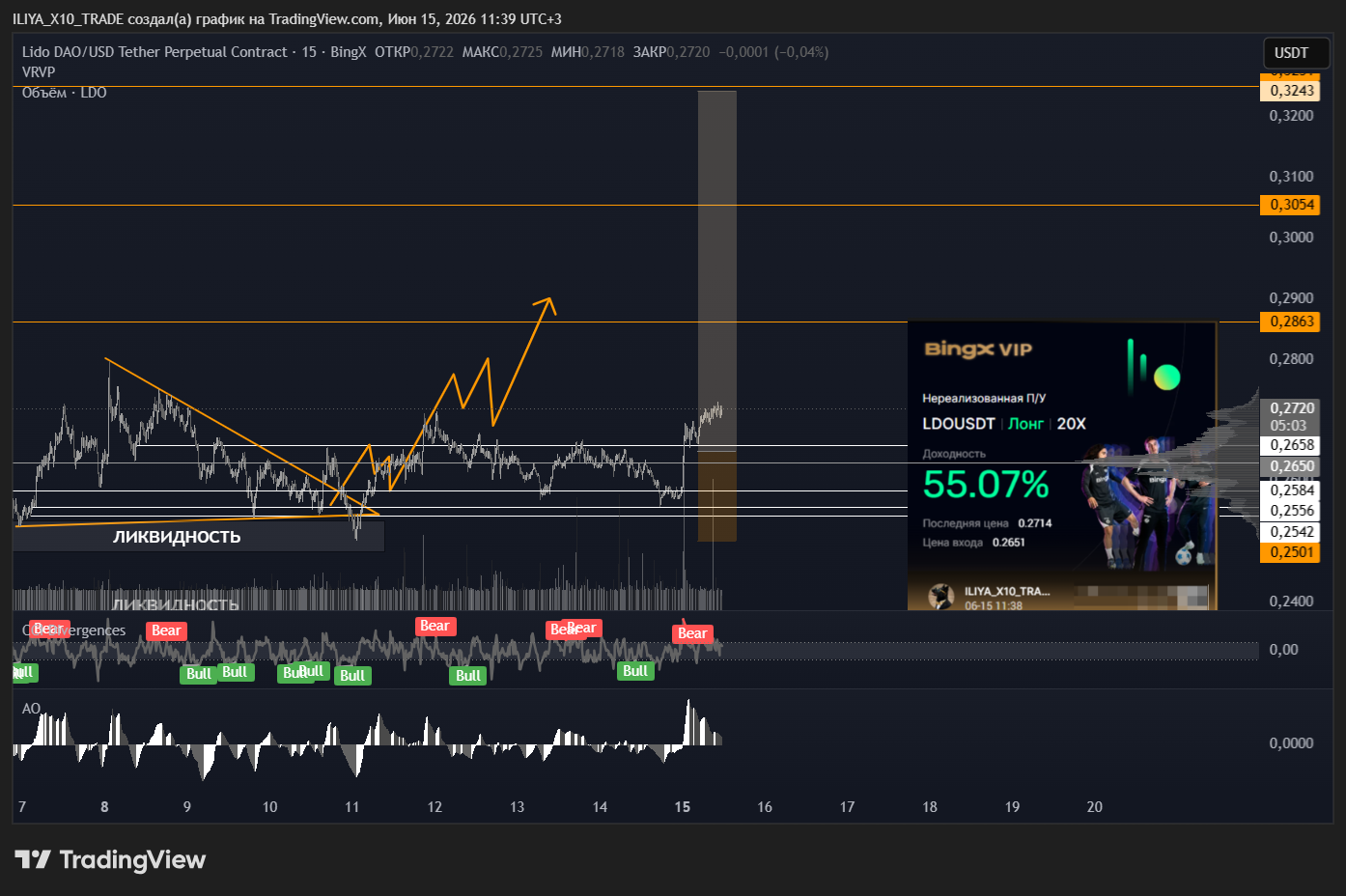
Task: Click the 0,2400 price scale value
Action: 1292,602
